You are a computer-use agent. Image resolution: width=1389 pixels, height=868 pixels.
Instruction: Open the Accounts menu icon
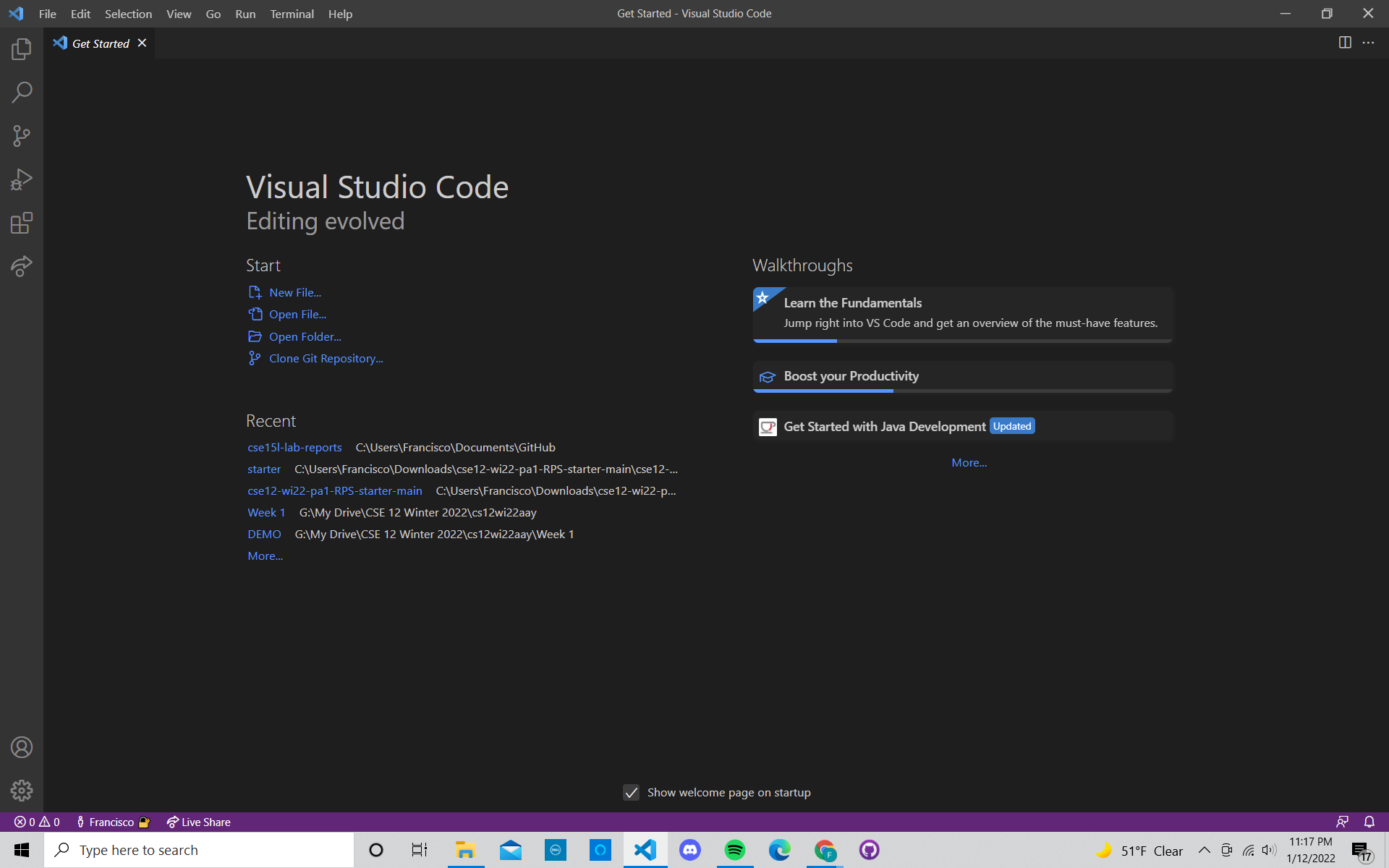tap(22, 747)
